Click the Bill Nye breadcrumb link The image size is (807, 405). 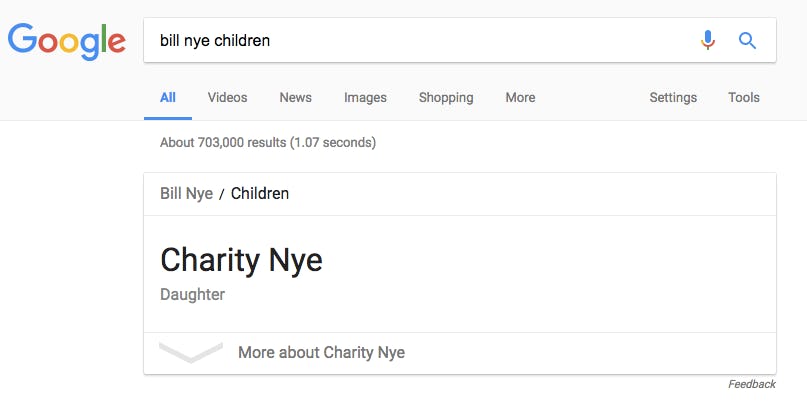(x=186, y=194)
